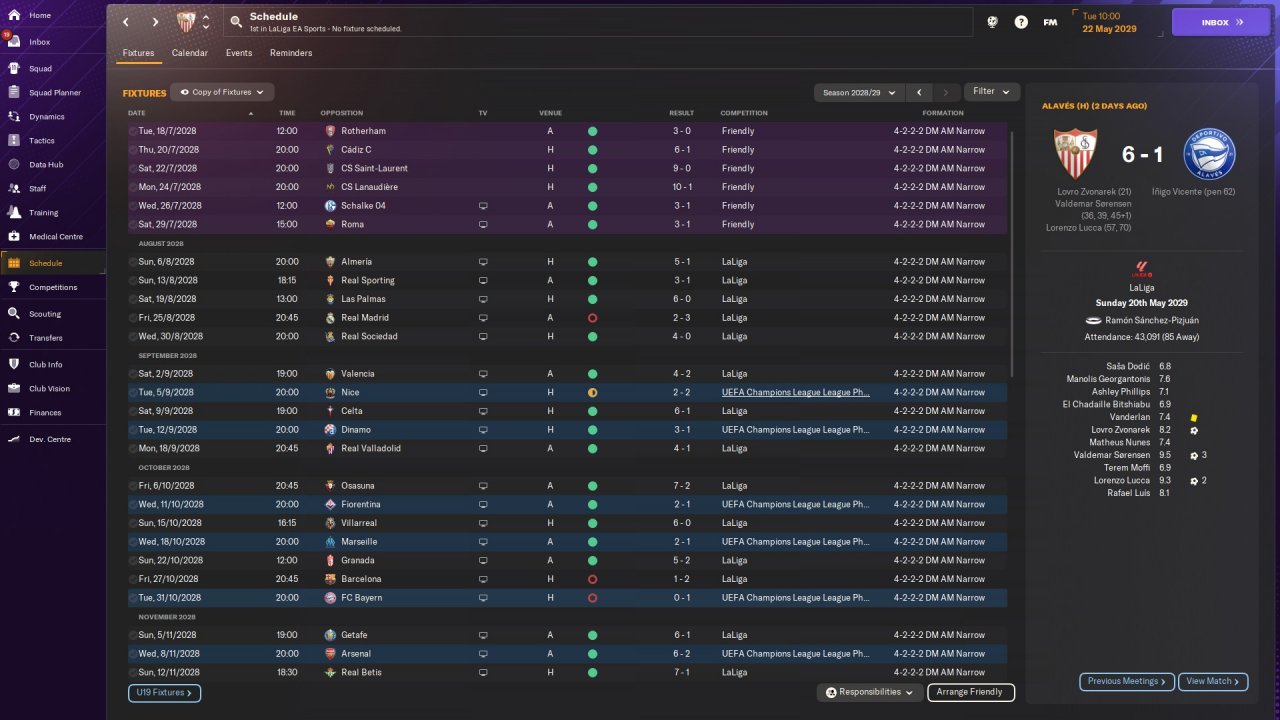Open the help question mark icon
This screenshot has height=720, width=1280.
click(1021, 22)
